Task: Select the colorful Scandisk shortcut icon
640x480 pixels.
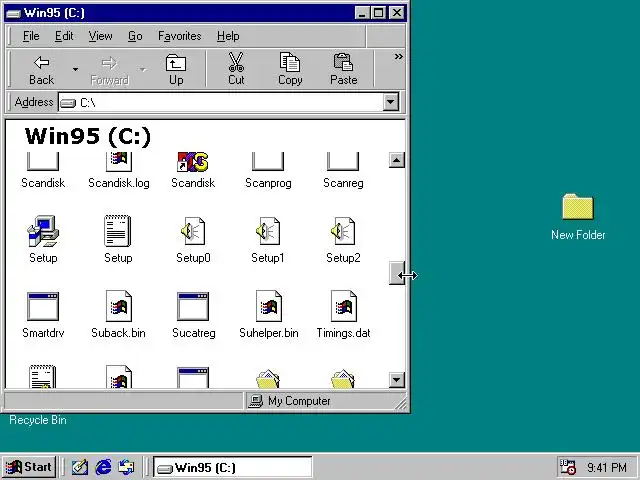Action: [x=193, y=161]
